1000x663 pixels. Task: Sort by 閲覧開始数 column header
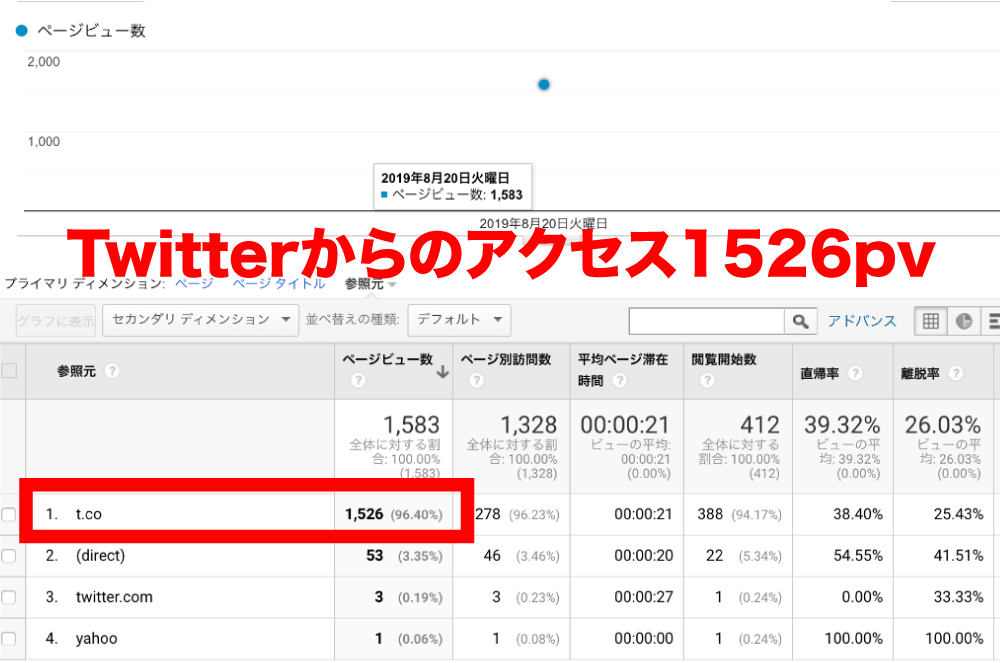724,360
